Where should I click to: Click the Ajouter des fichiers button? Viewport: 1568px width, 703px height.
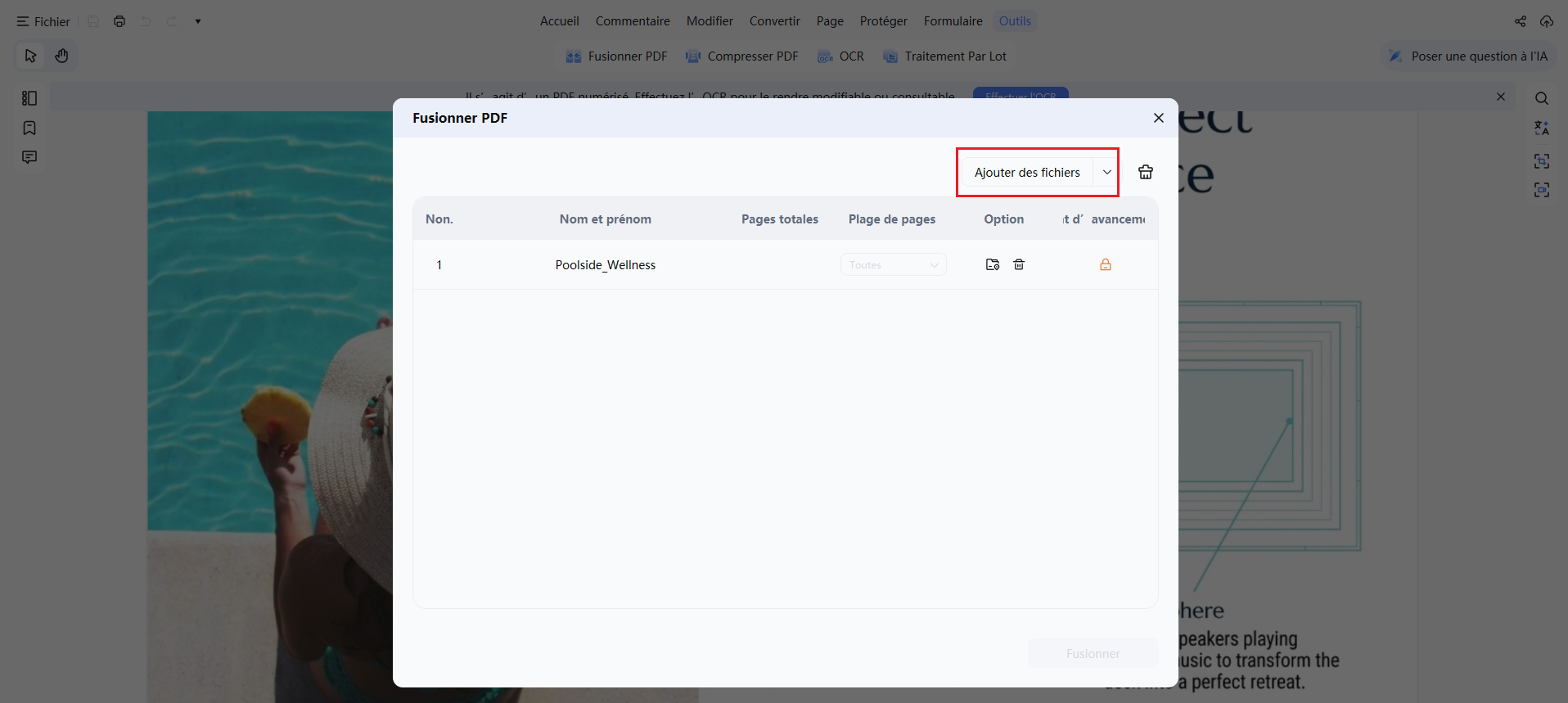click(x=1027, y=173)
